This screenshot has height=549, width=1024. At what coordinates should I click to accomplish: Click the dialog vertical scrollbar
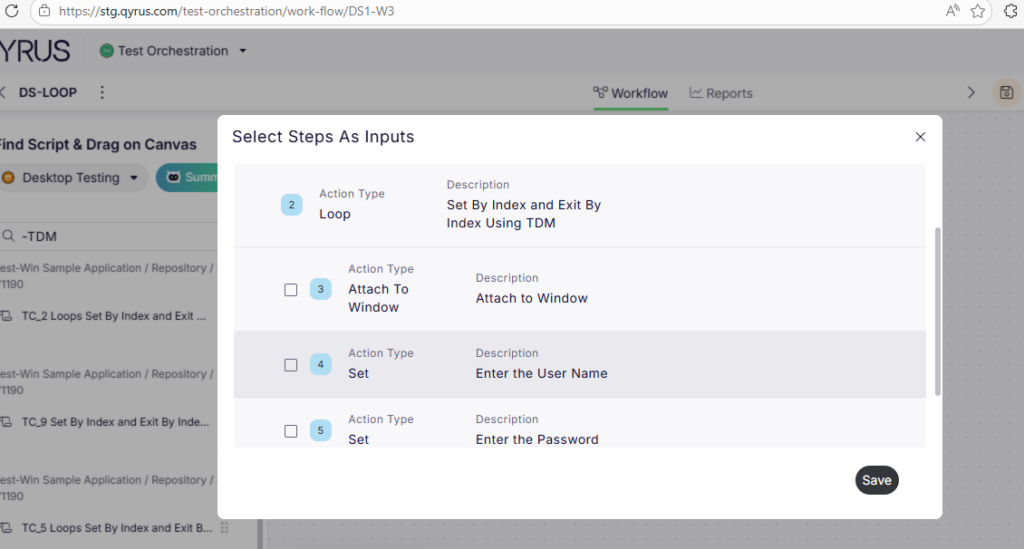tap(938, 311)
